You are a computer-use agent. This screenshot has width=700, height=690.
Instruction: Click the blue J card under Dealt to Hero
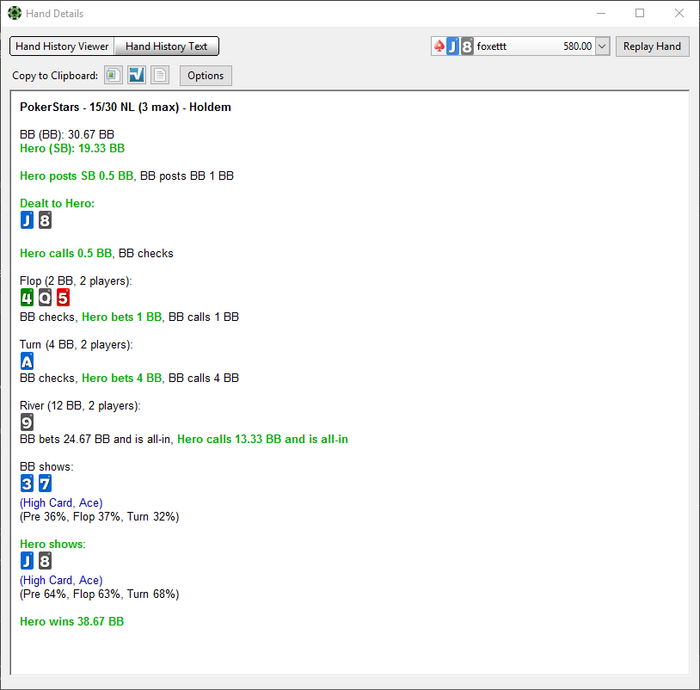click(x=27, y=220)
